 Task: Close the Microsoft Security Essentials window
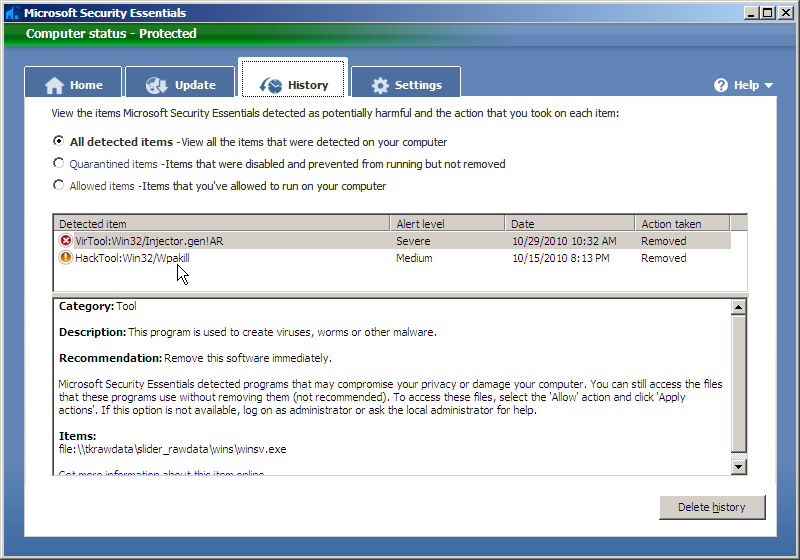[786, 13]
